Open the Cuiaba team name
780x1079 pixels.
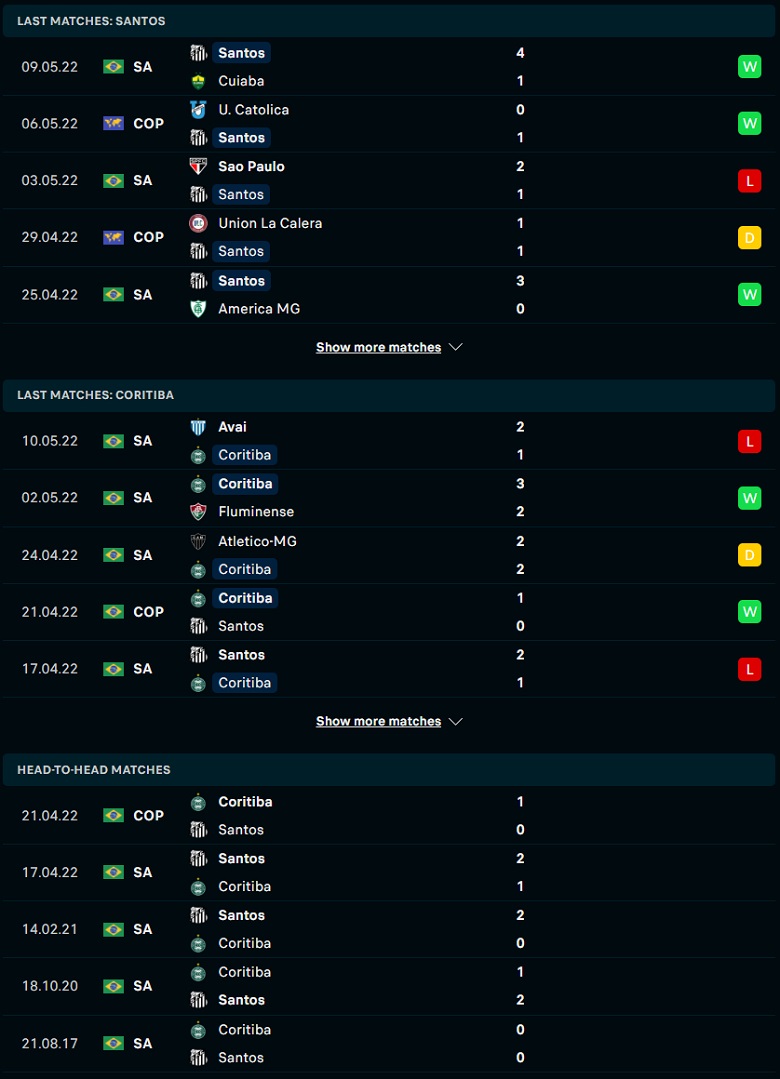coord(241,81)
